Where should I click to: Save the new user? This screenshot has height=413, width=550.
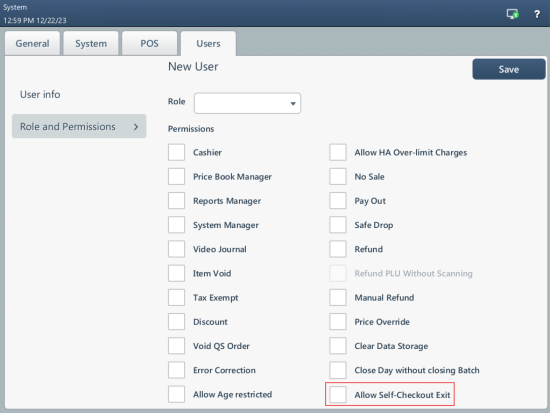pyautogui.click(x=509, y=69)
